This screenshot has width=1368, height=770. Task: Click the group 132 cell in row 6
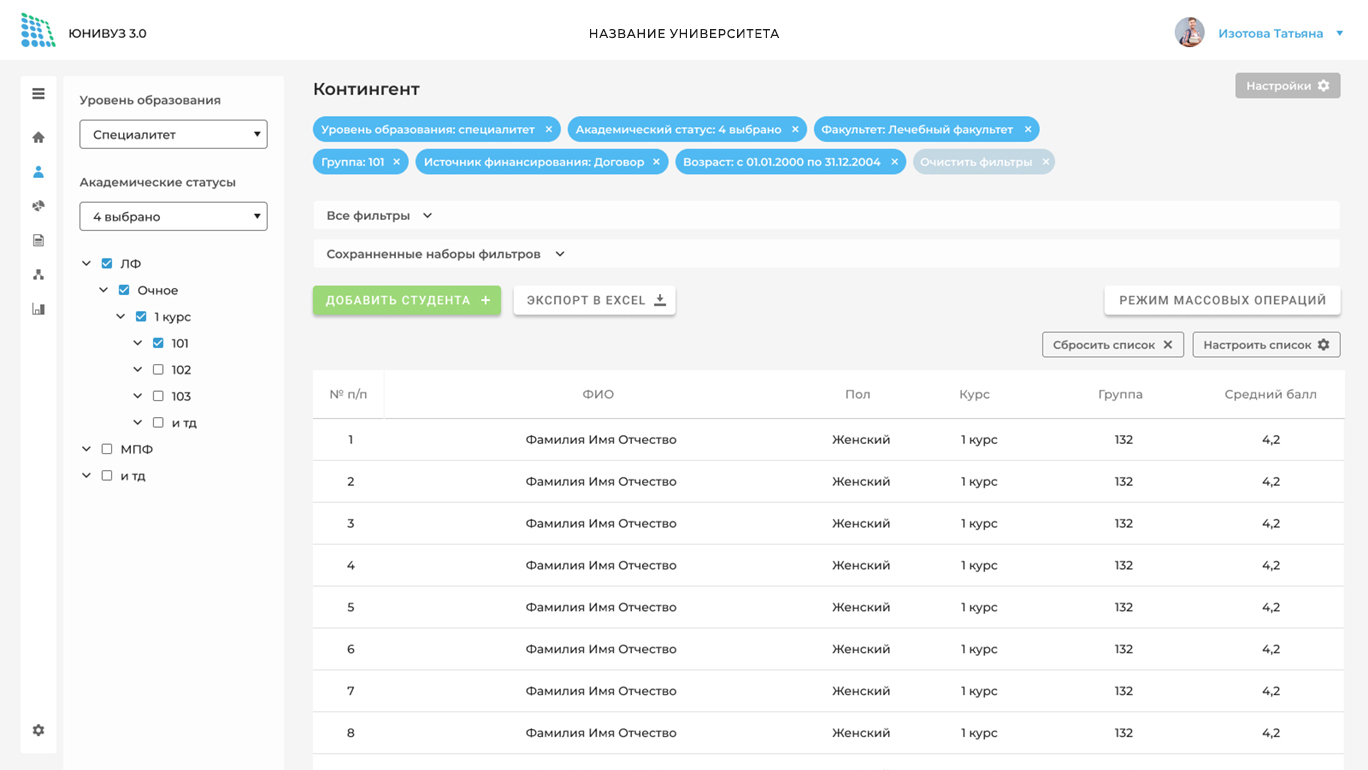pos(1124,649)
